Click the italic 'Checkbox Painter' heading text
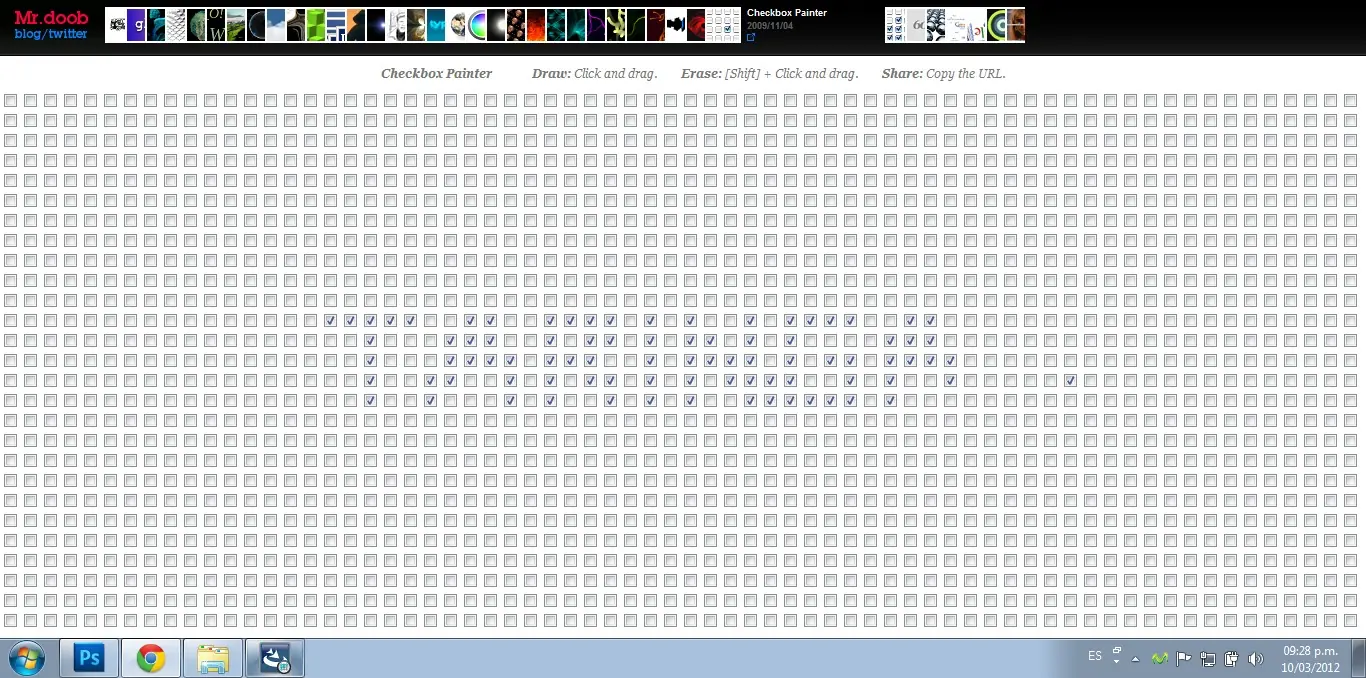Screen dimensions: 1366x678 tap(437, 73)
